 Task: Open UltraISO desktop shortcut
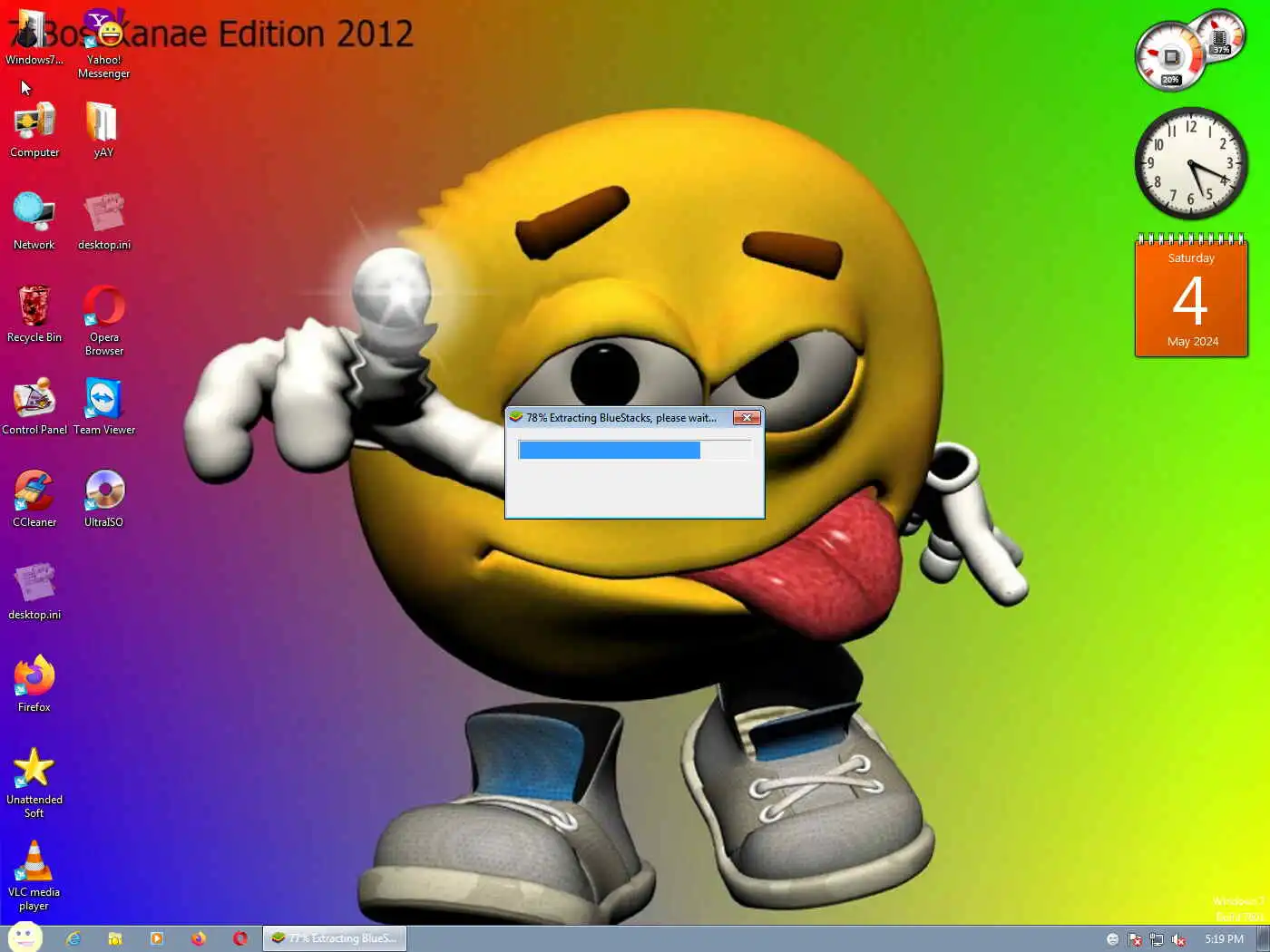click(x=103, y=499)
